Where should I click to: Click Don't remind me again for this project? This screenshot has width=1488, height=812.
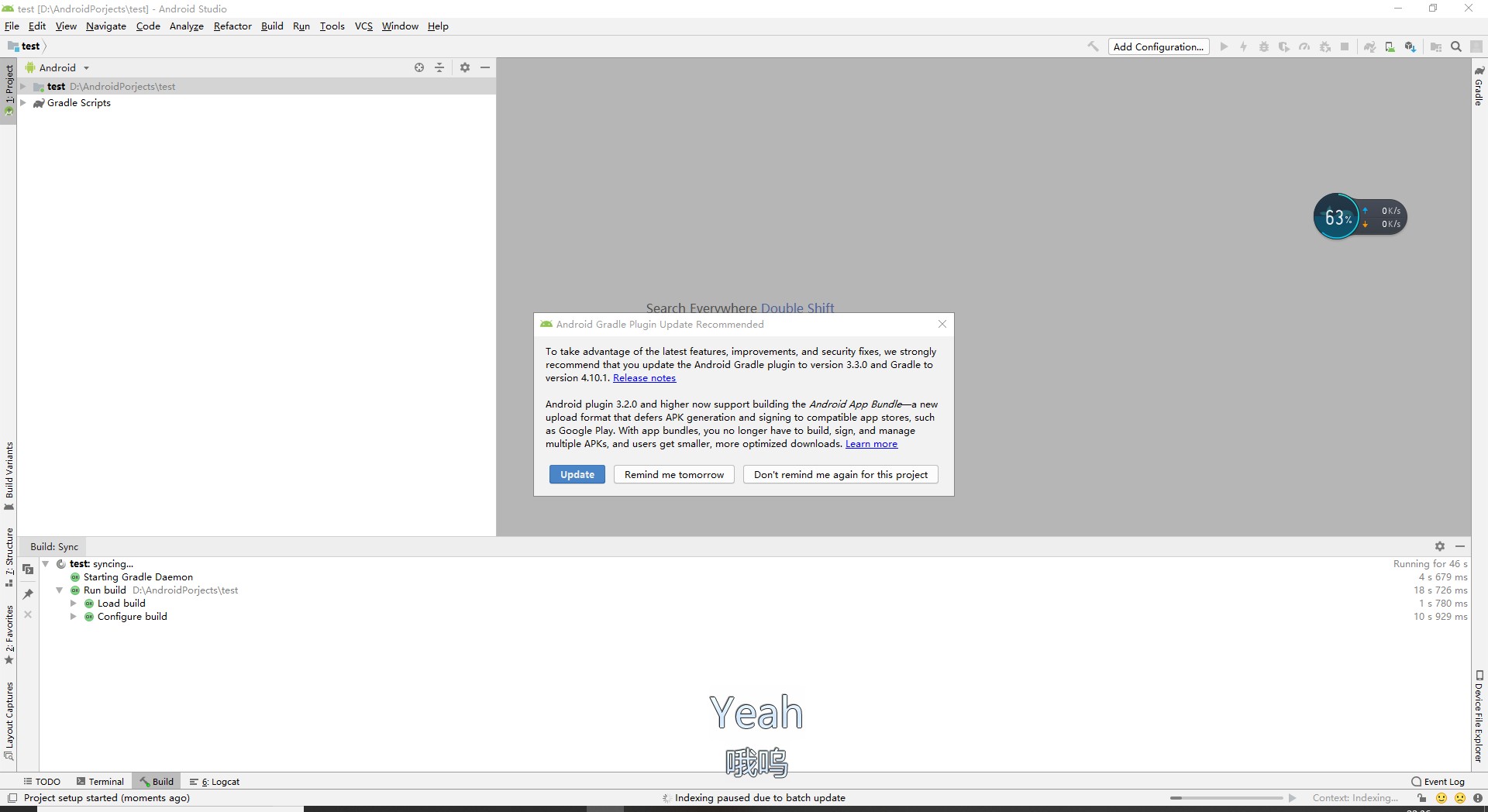coord(841,474)
